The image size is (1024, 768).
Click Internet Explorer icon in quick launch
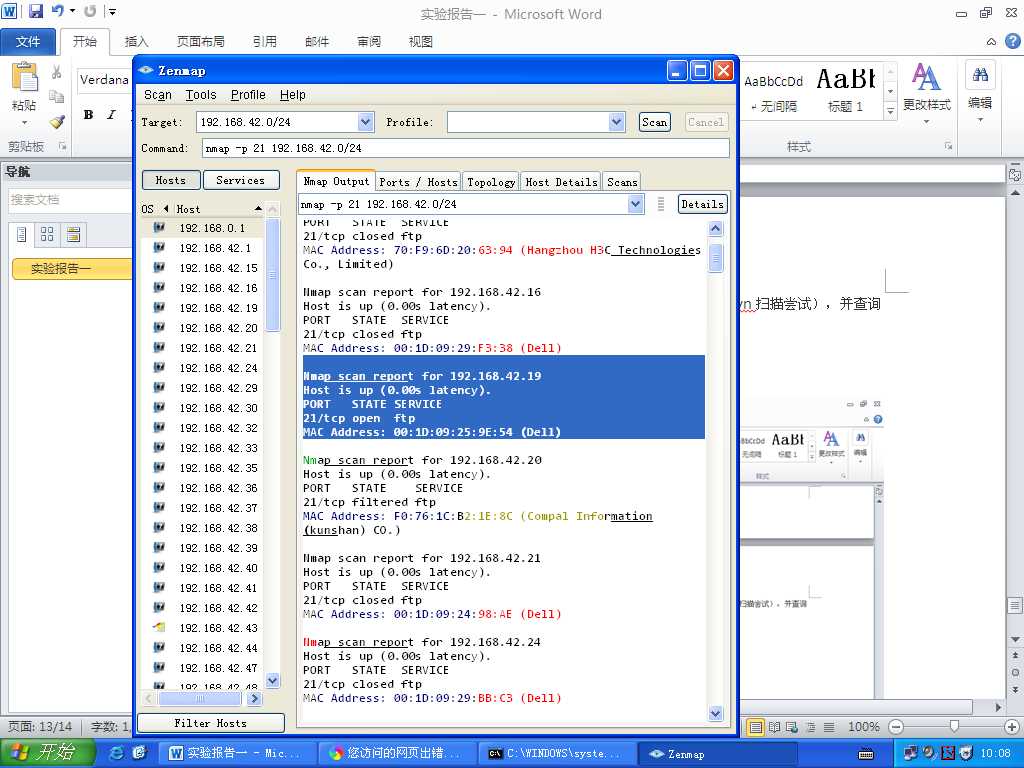tap(117, 753)
